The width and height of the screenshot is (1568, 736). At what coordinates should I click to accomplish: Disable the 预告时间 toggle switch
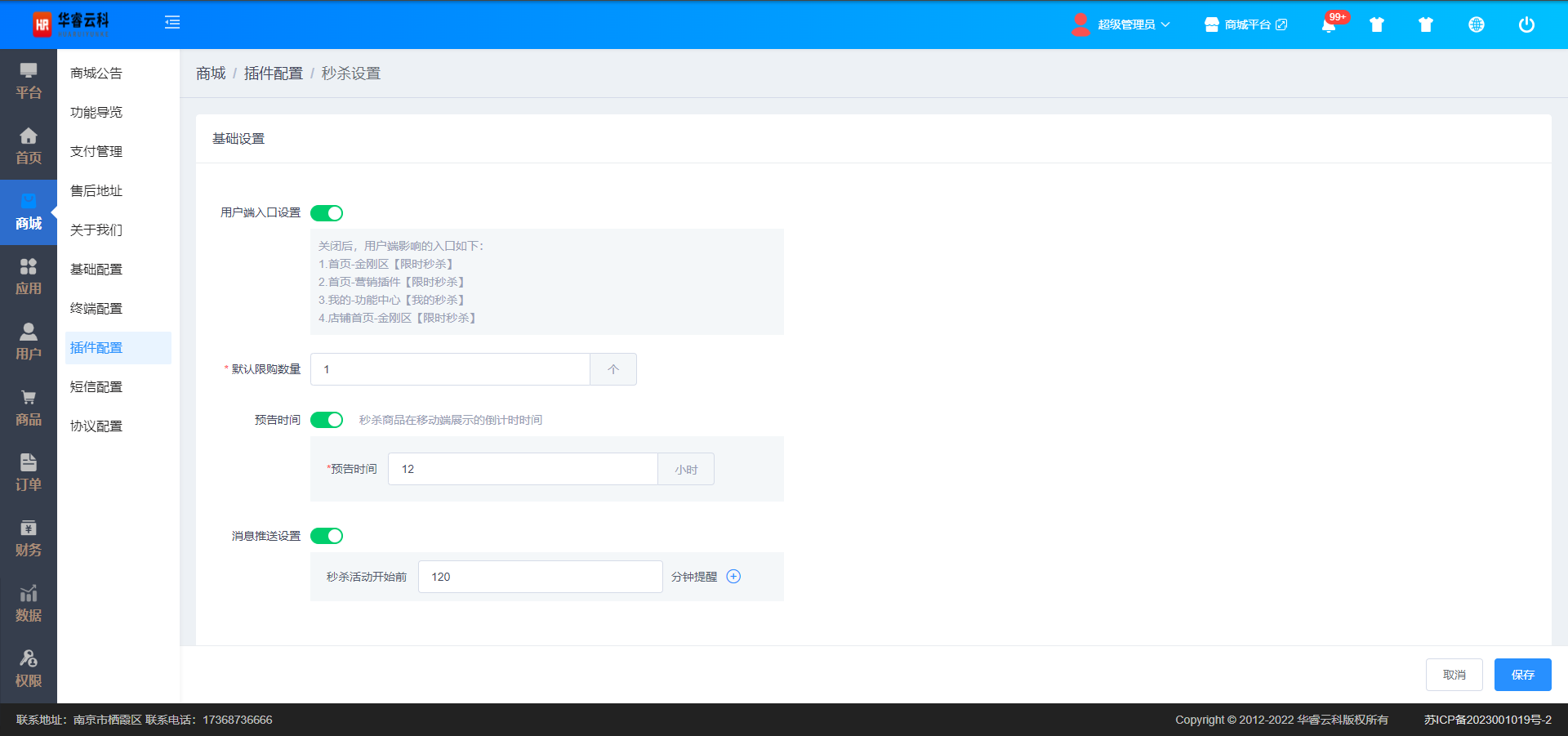coord(327,420)
